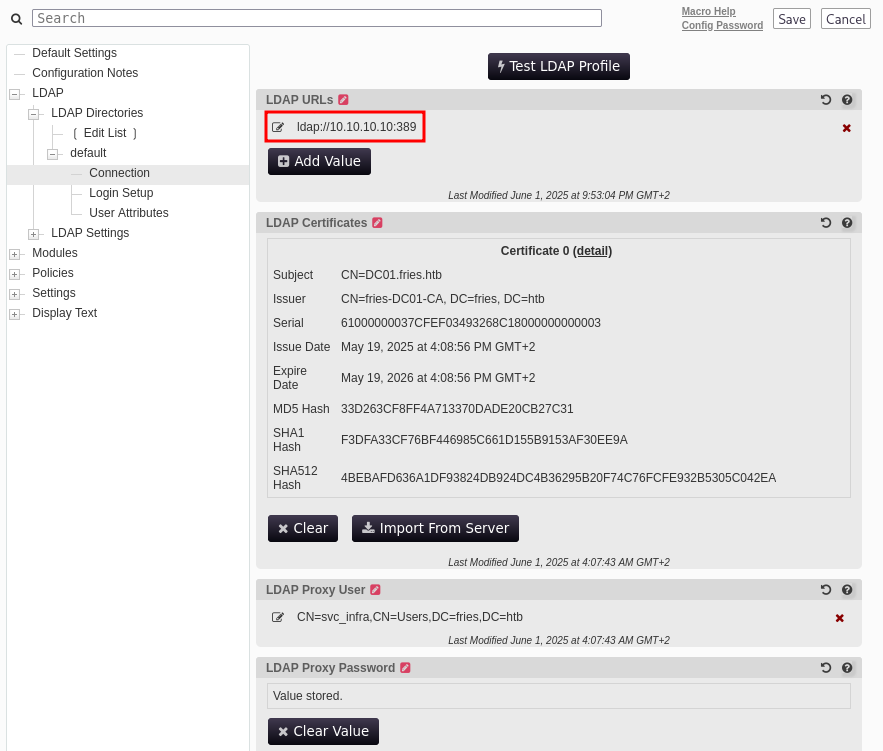The height and width of the screenshot is (751, 883).
Task: Open the Certificate 0 detail link
Action: 592,251
